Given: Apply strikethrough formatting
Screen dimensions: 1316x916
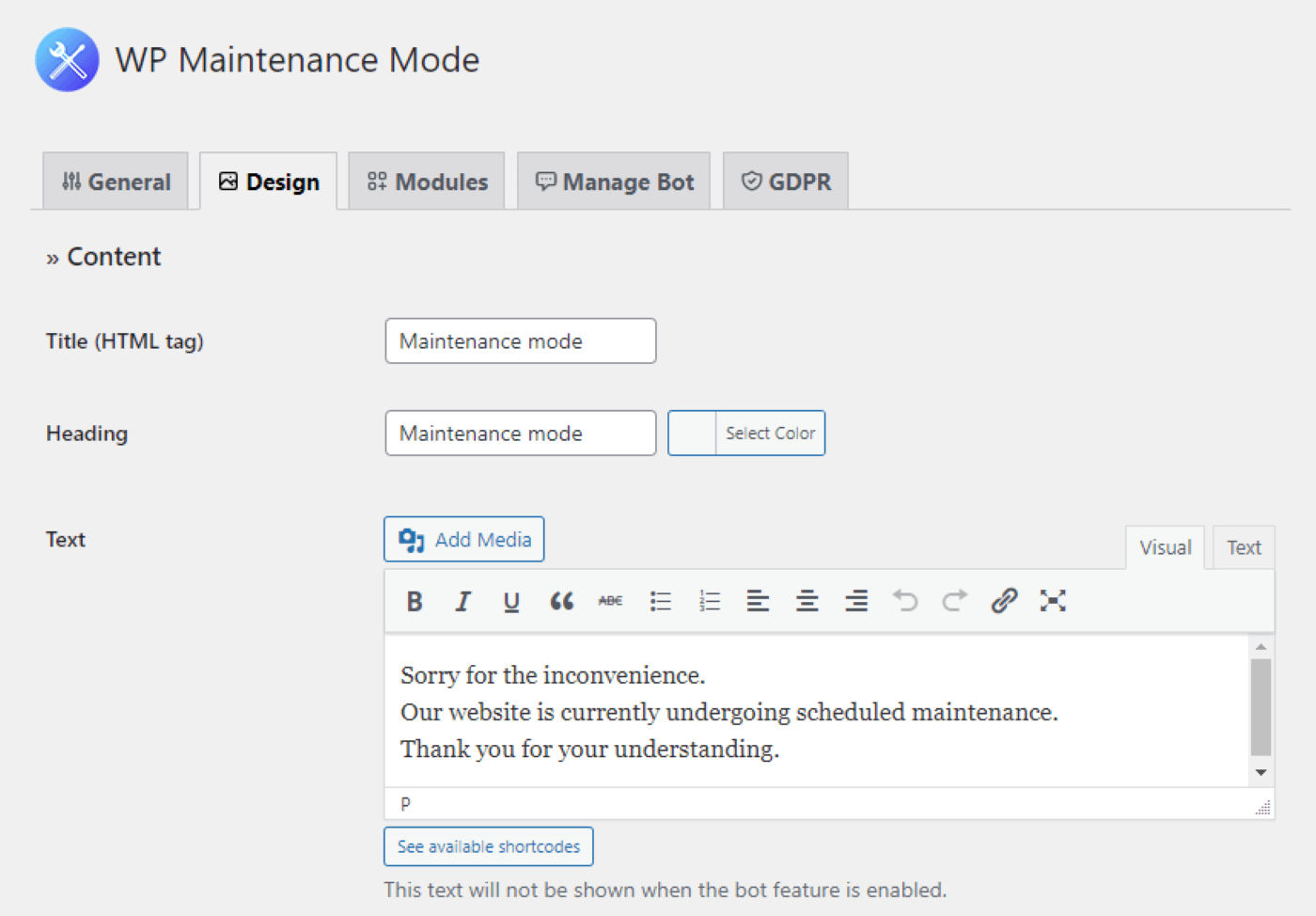Looking at the screenshot, I should point(610,601).
